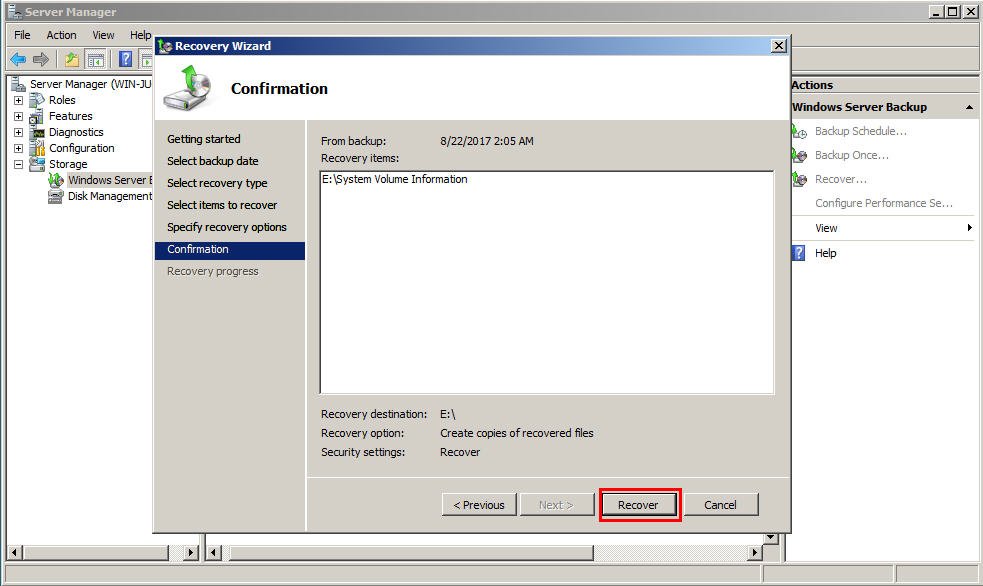Click the Cancel button
This screenshot has width=983, height=586.
(x=720, y=505)
